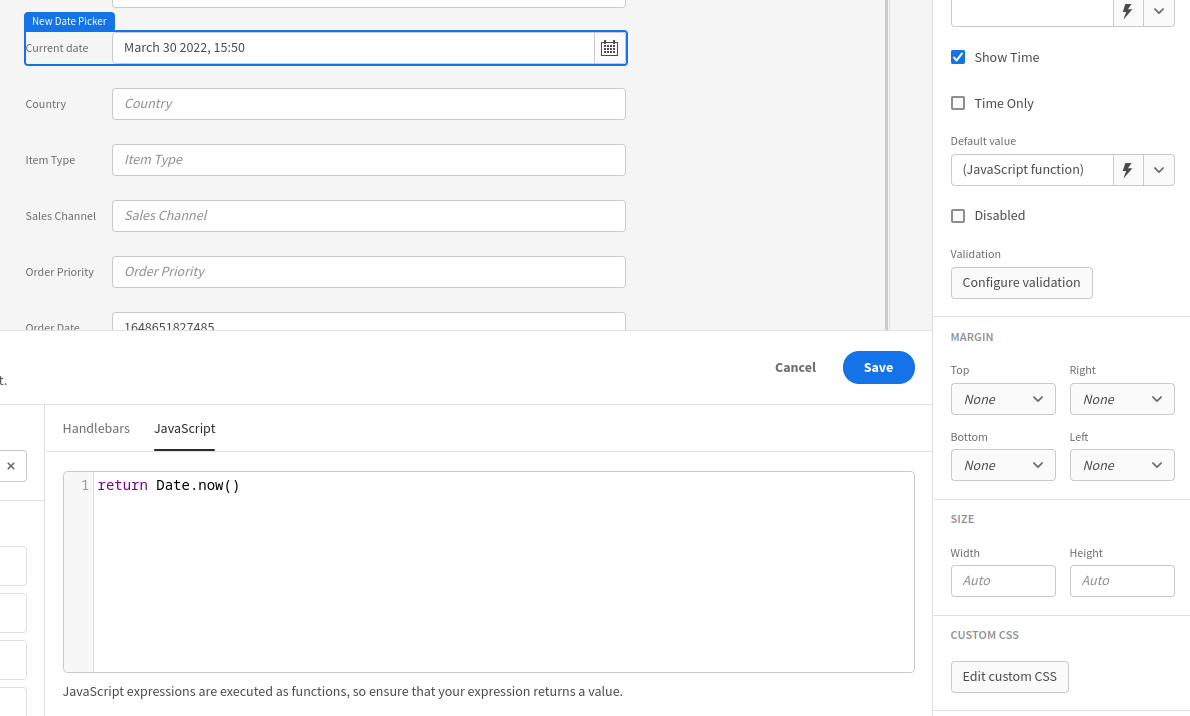Click the Width size input
Screen dimensions: 1190x716
[1003, 581]
